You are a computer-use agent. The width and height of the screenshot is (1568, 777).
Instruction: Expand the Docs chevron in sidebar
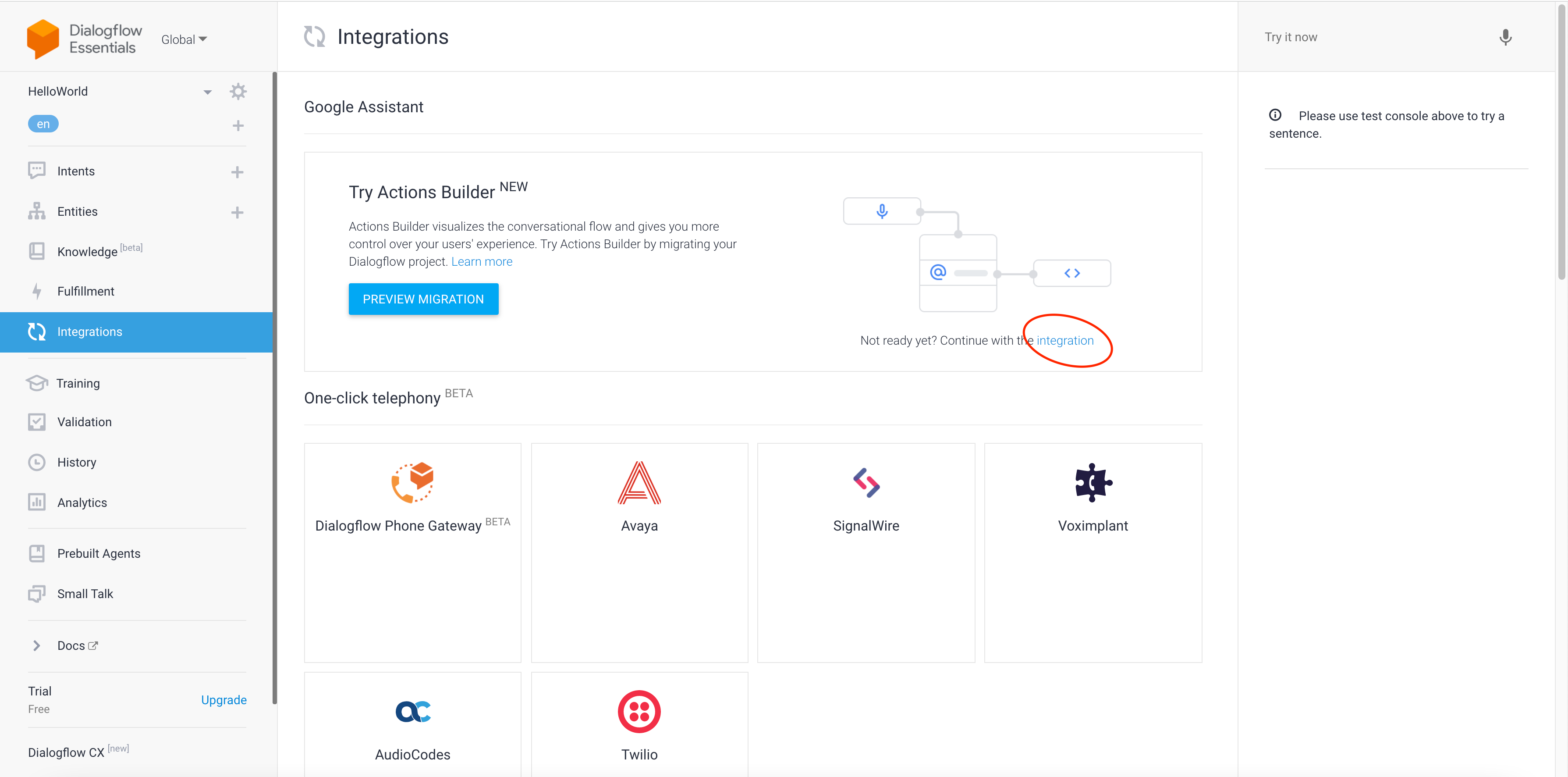click(36, 645)
